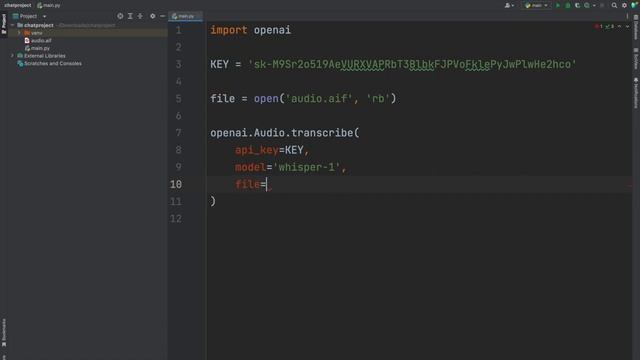Click 'api_key' parameter on line 8
The height and width of the screenshot is (360, 640).
click(256, 150)
